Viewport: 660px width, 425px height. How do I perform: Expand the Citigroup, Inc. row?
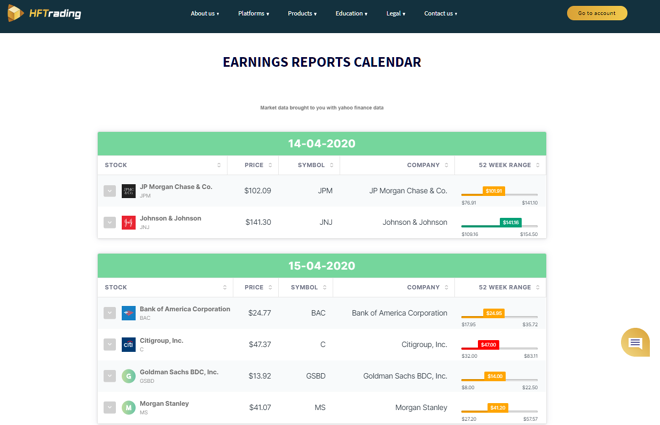pos(109,345)
